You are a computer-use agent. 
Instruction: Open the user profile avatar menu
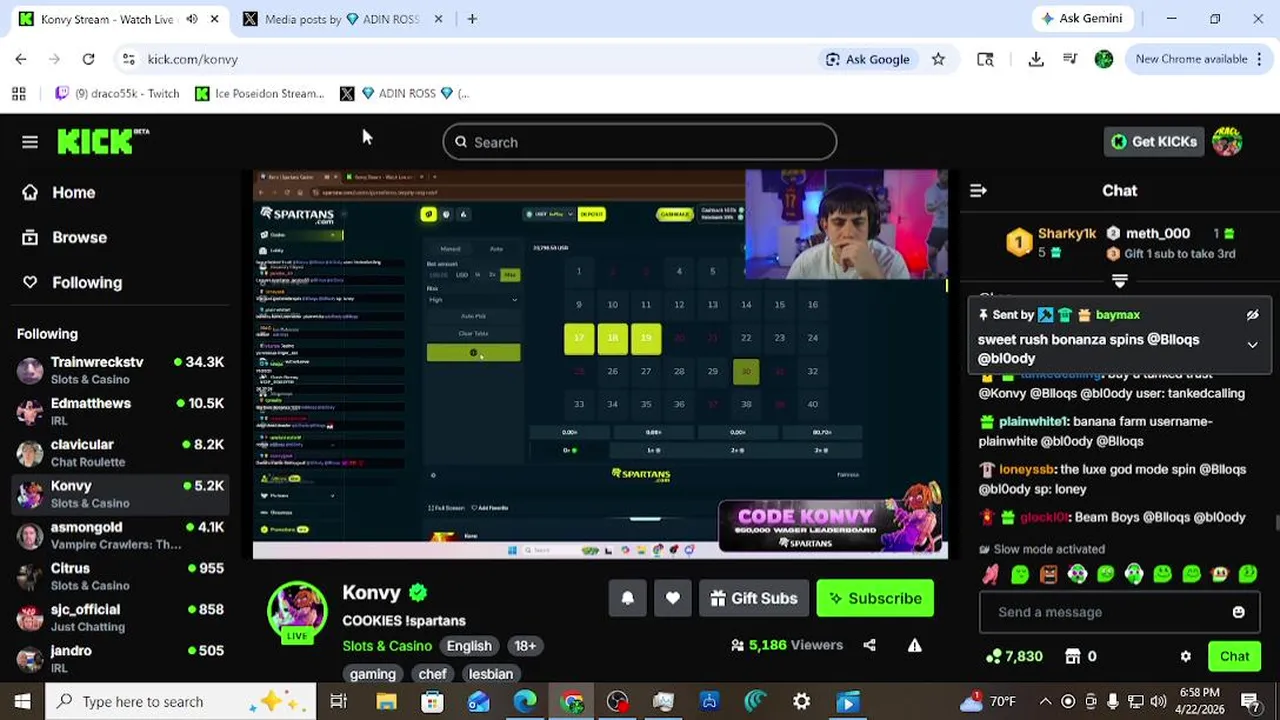[x=1227, y=142]
